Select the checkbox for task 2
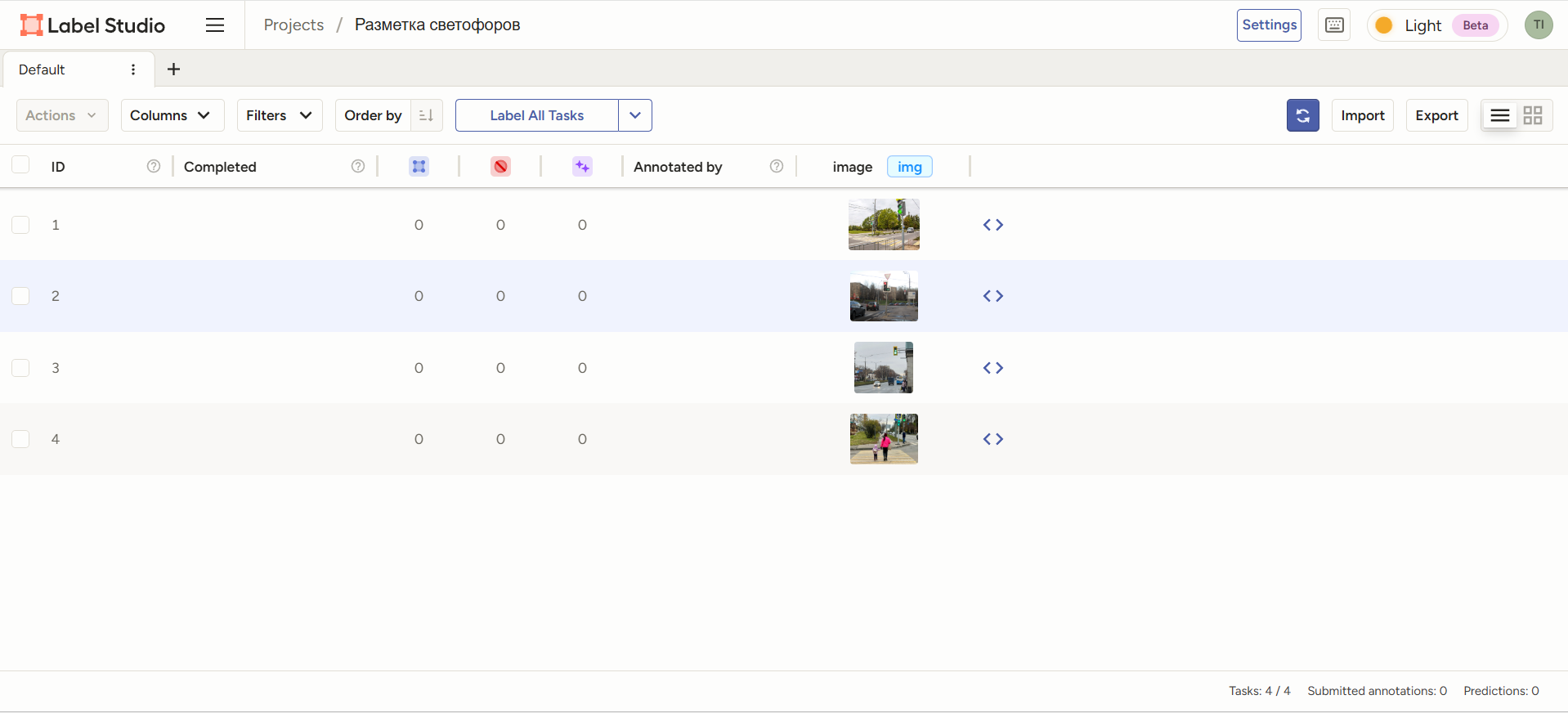Viewport: 1568px width, 713px height. (x=20, y=296)
